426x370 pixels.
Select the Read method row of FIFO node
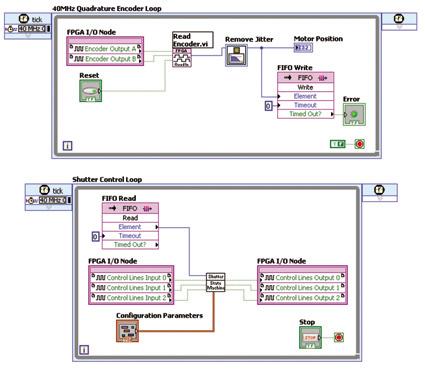click(130, 218)
